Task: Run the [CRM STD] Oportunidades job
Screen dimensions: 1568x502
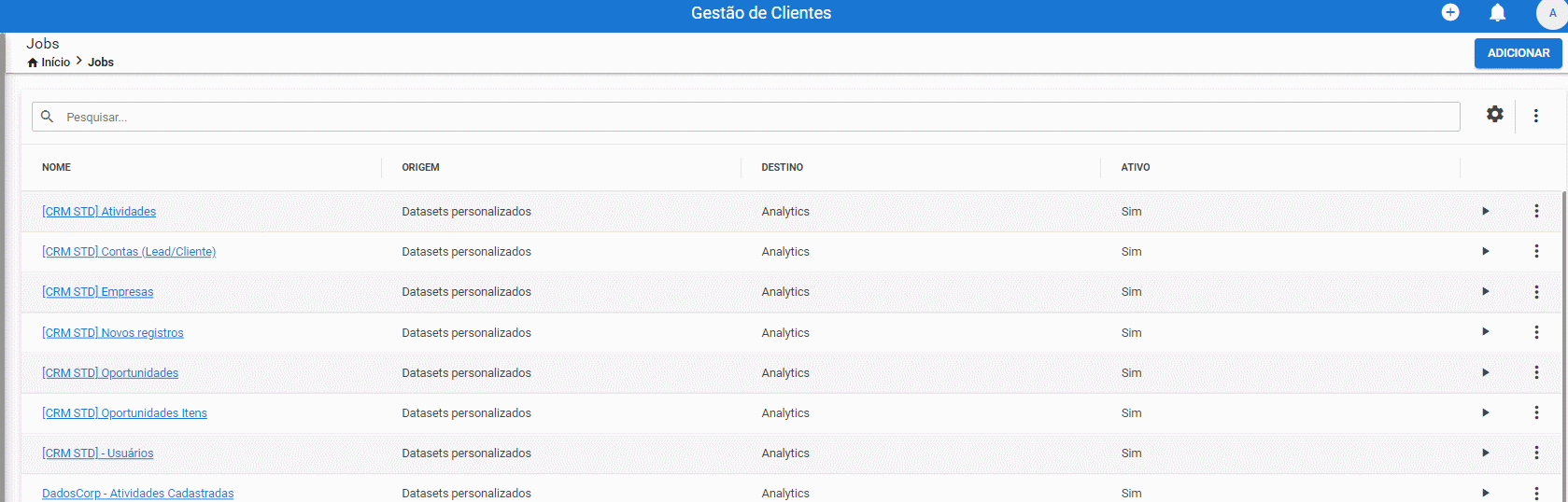Action: 1485,372
